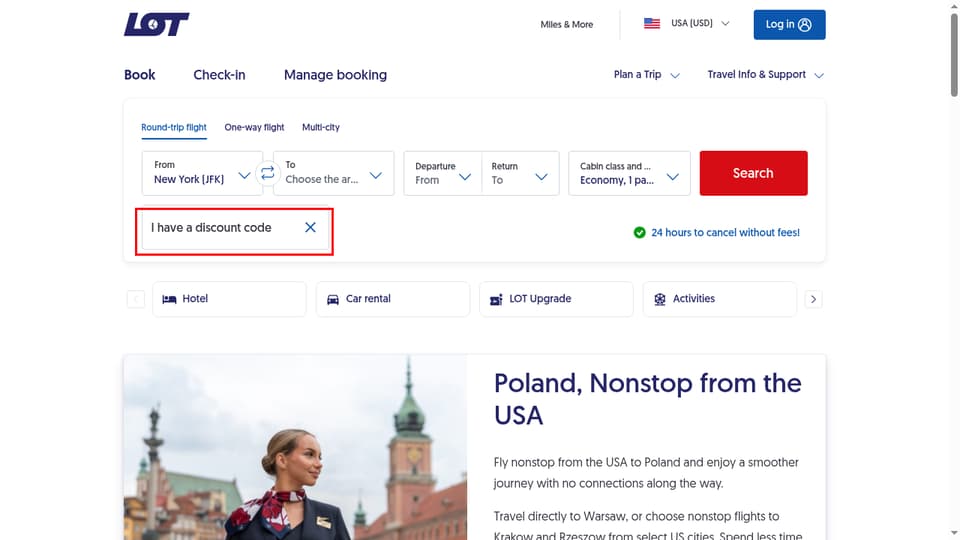Go to Check-in
960x540 pixels.
coord(219,75)
